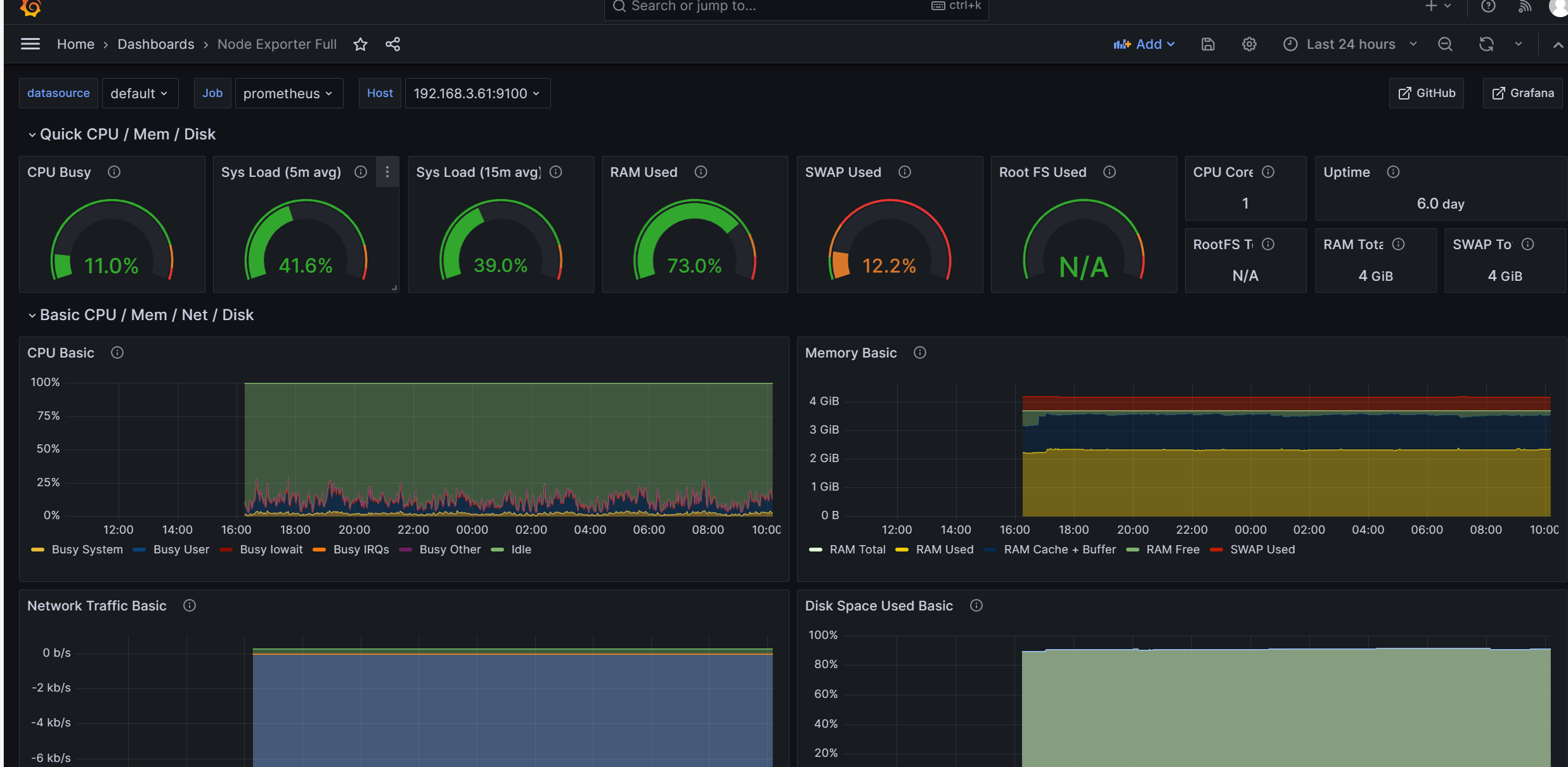Zoom out the time range
The width and height of the screenshot is (1568, 767).
tap(1445, 44)
